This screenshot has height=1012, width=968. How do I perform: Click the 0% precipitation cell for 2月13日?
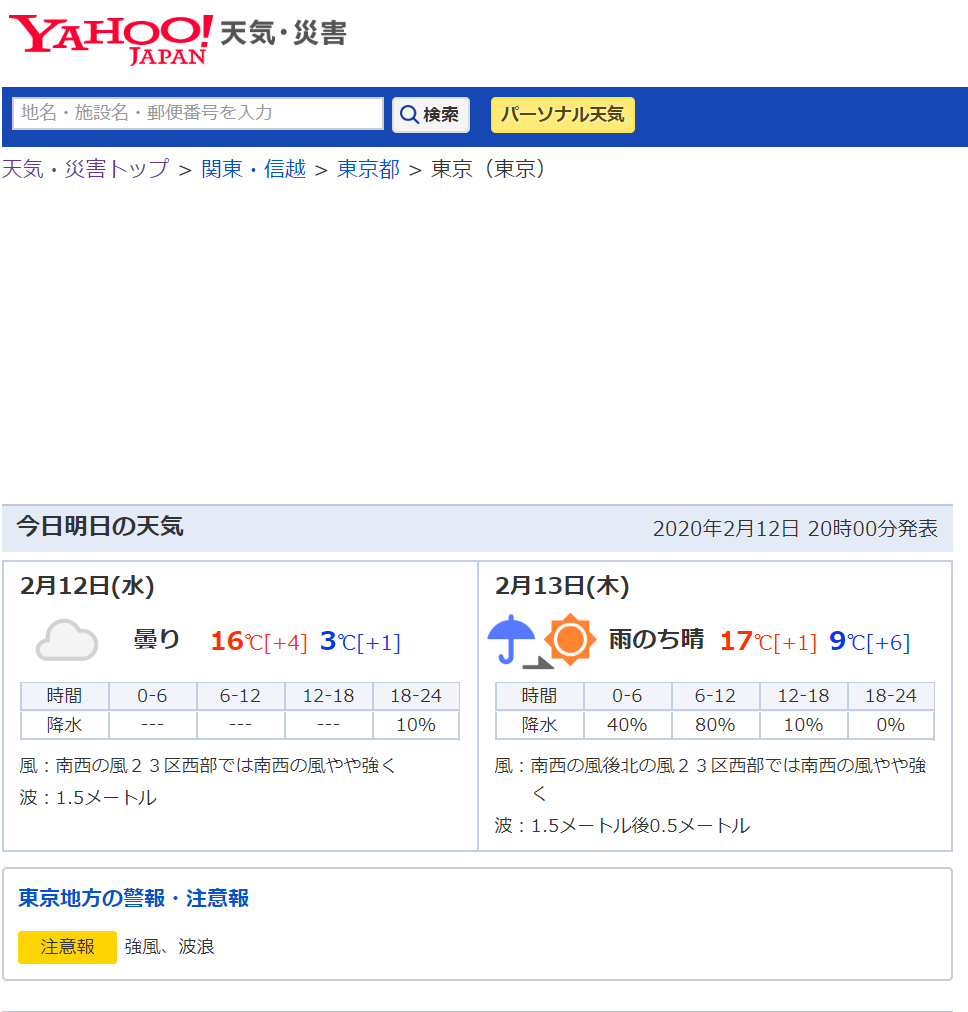891,725
